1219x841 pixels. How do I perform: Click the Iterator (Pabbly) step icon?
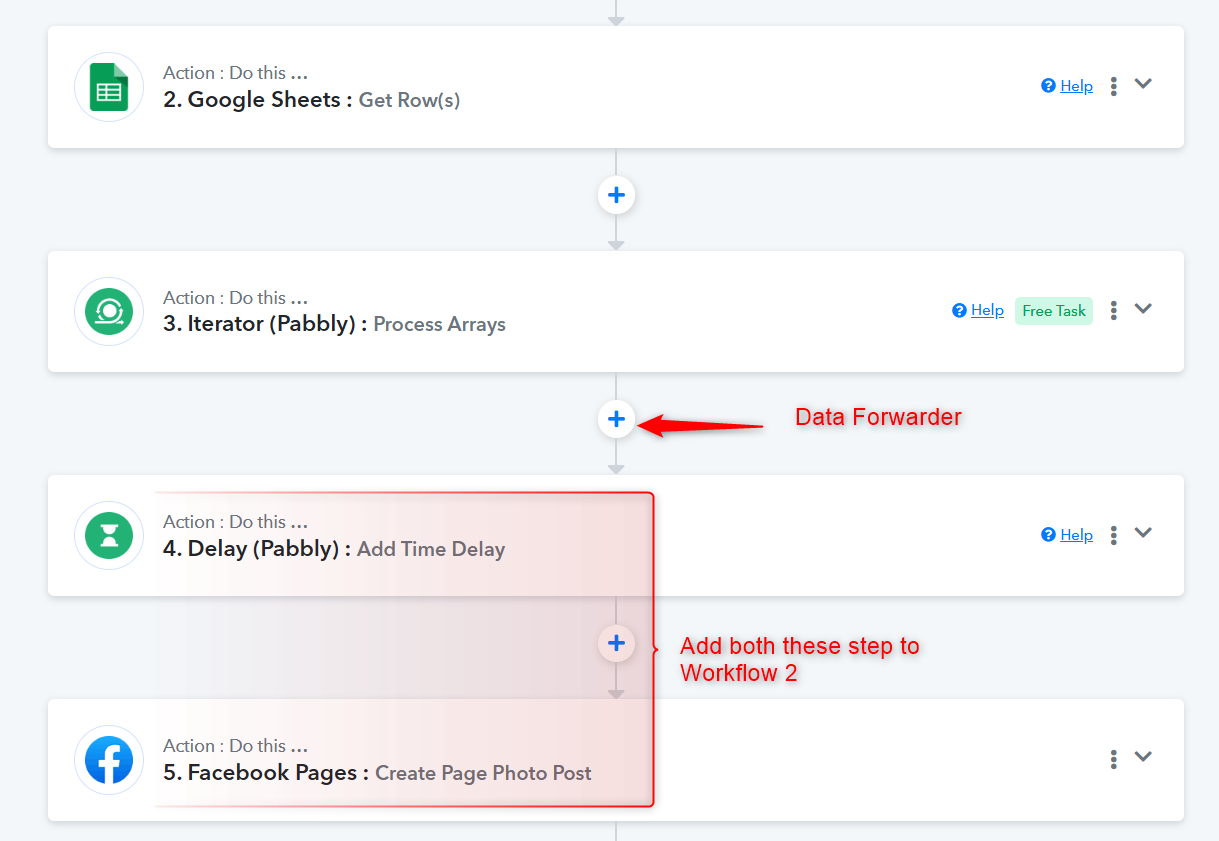(109, 312)
